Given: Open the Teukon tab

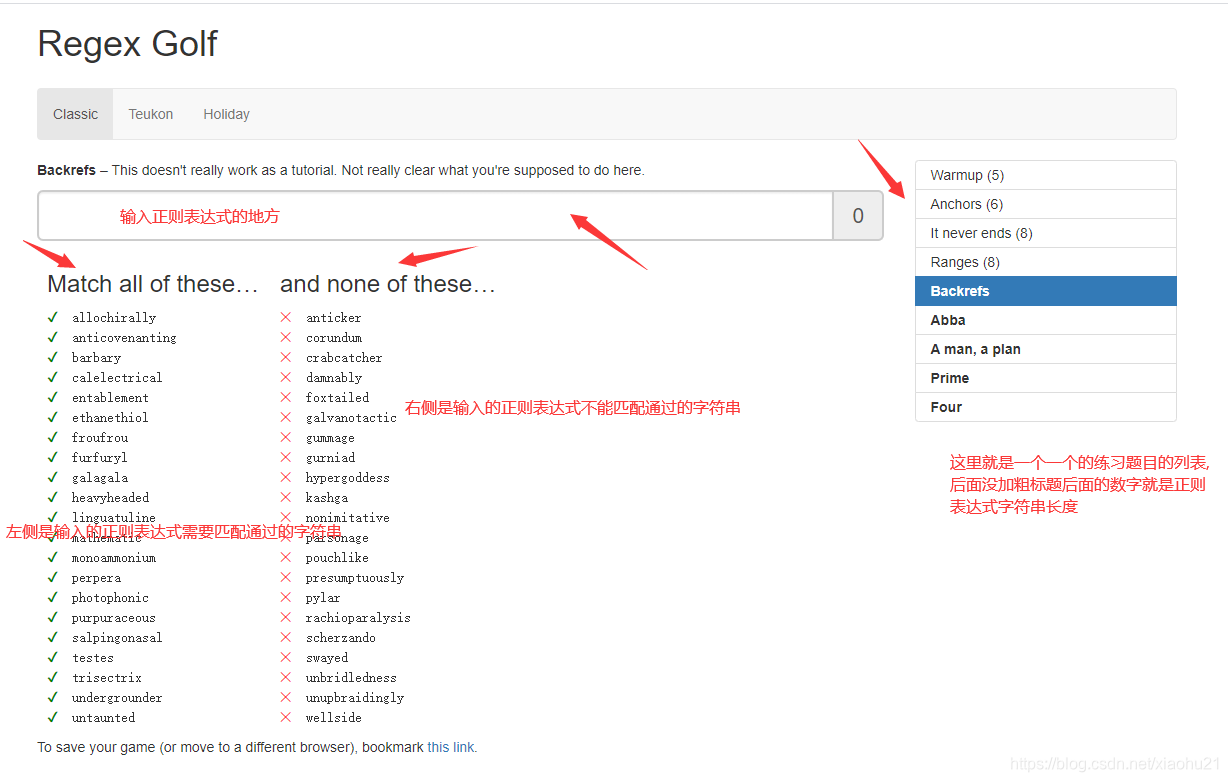Looking at the screenshot, I should click(151, 114).
